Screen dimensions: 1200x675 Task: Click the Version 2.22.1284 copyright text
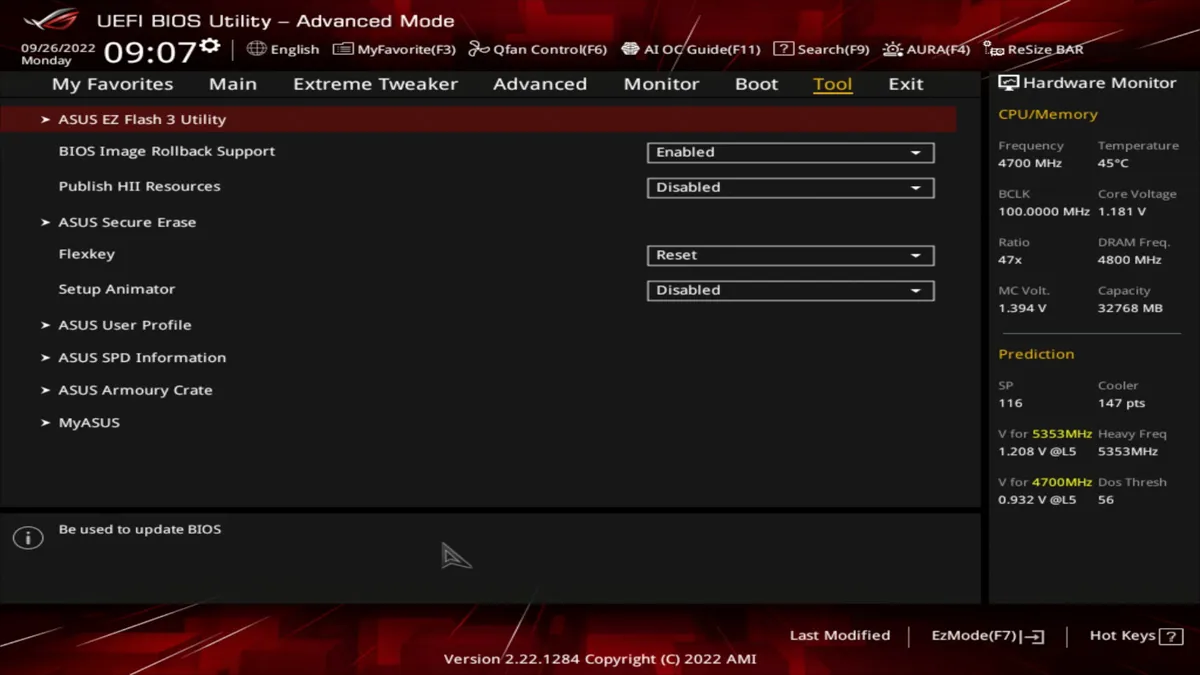click(600, 659)
